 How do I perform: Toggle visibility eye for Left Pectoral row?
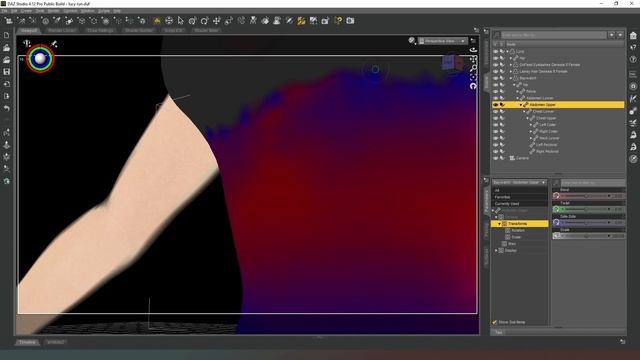pos(496,144)
